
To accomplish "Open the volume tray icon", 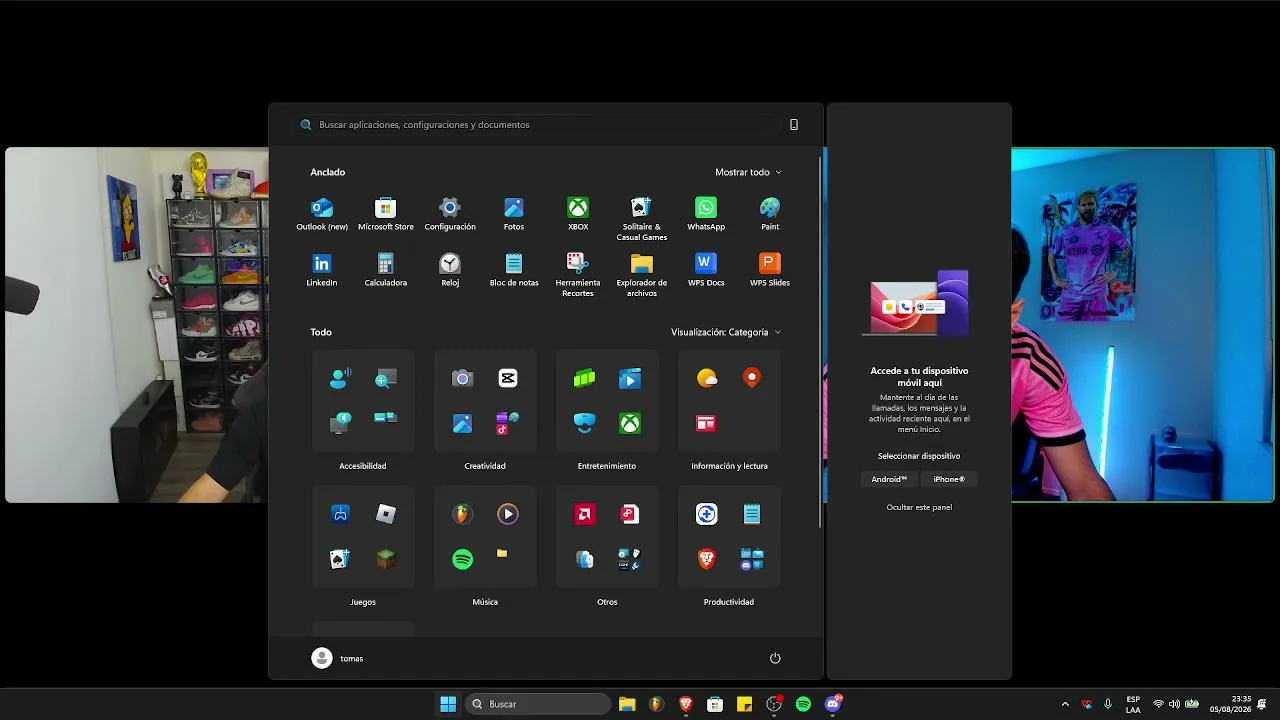I will 1174,704.
